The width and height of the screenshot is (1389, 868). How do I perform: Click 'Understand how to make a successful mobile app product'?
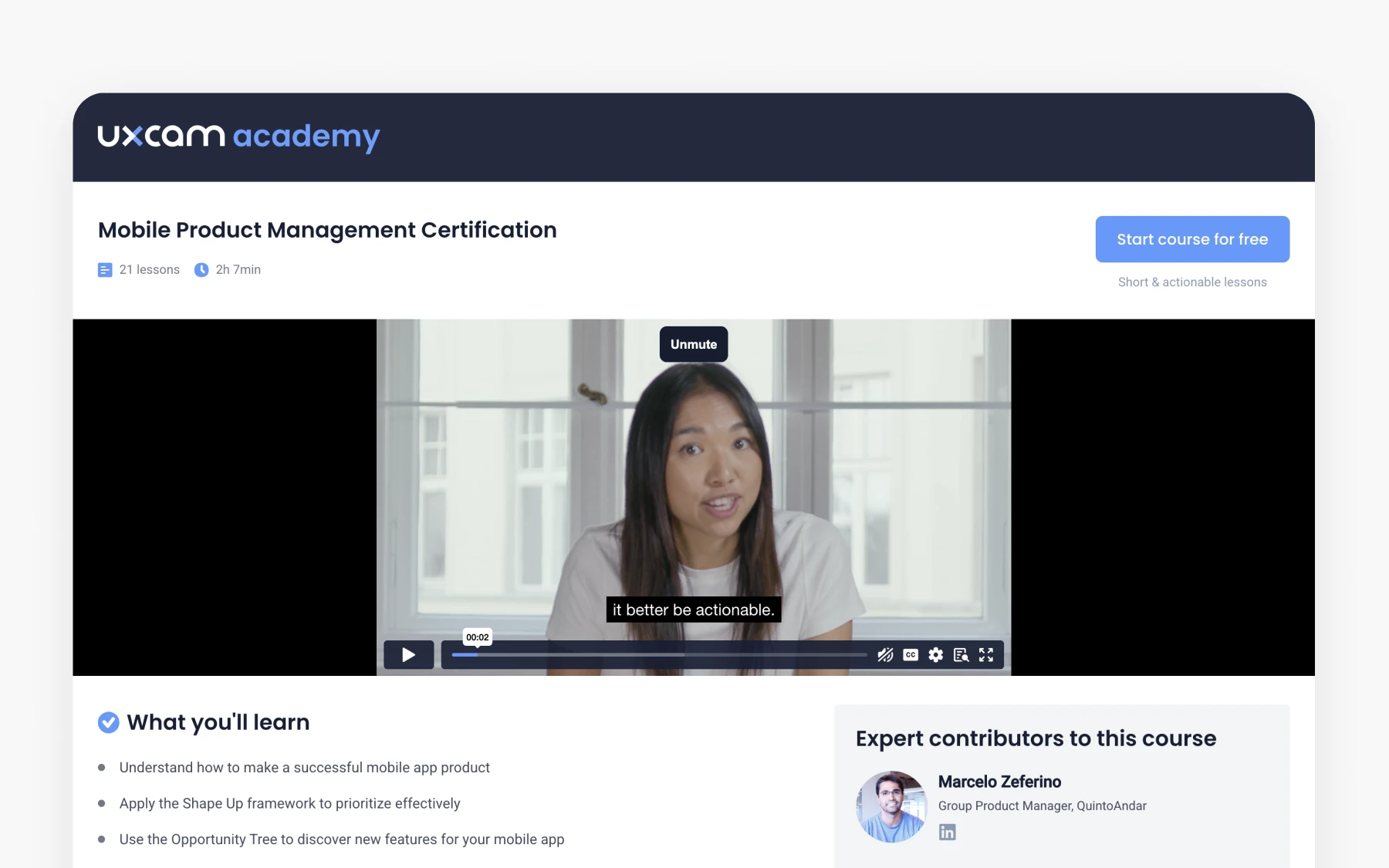pos(305,768)
